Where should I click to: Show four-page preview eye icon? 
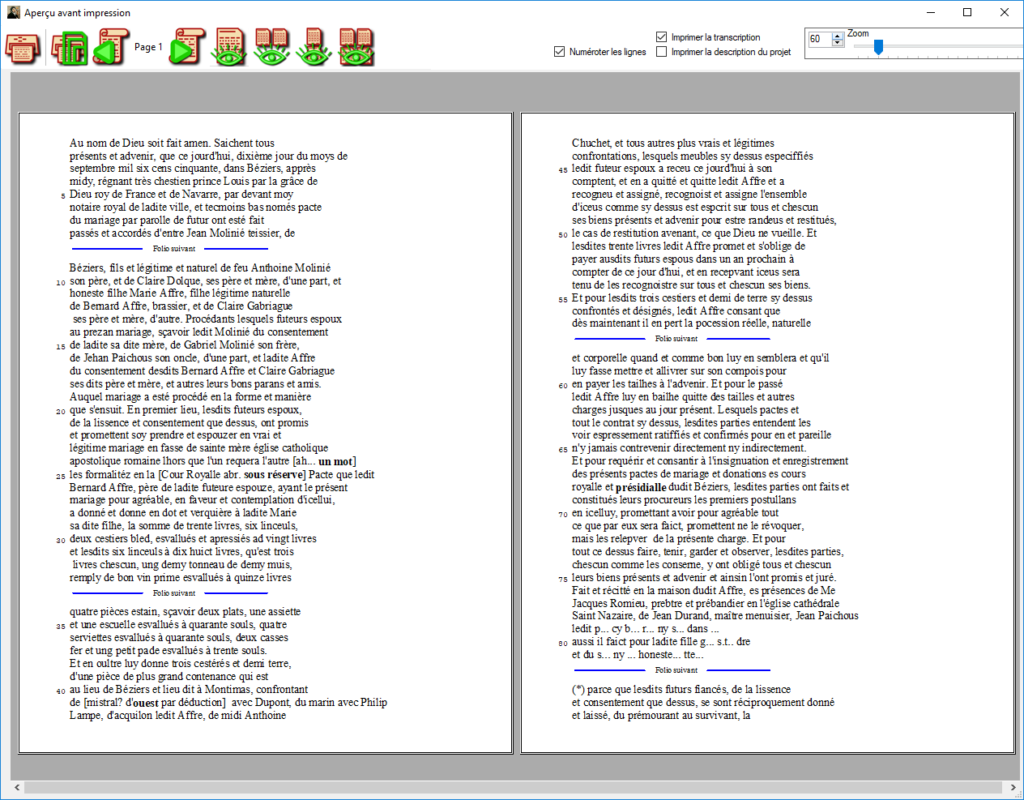[x=356, y=48]
